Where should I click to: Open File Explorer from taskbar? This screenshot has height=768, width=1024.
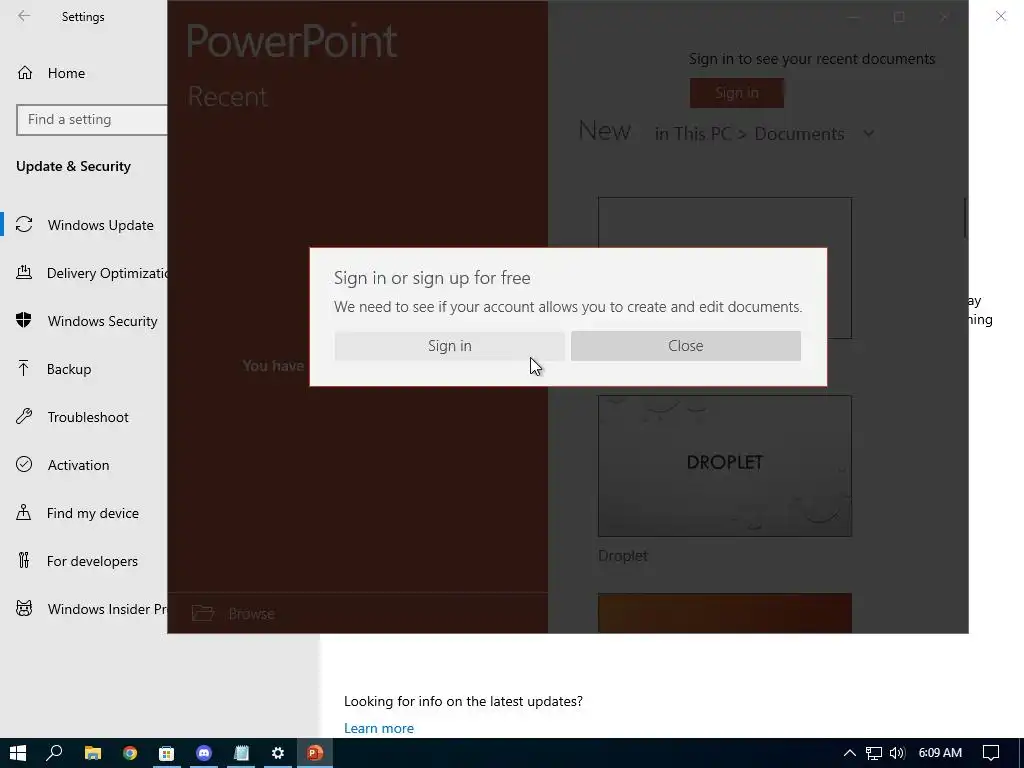coord(93,753)
